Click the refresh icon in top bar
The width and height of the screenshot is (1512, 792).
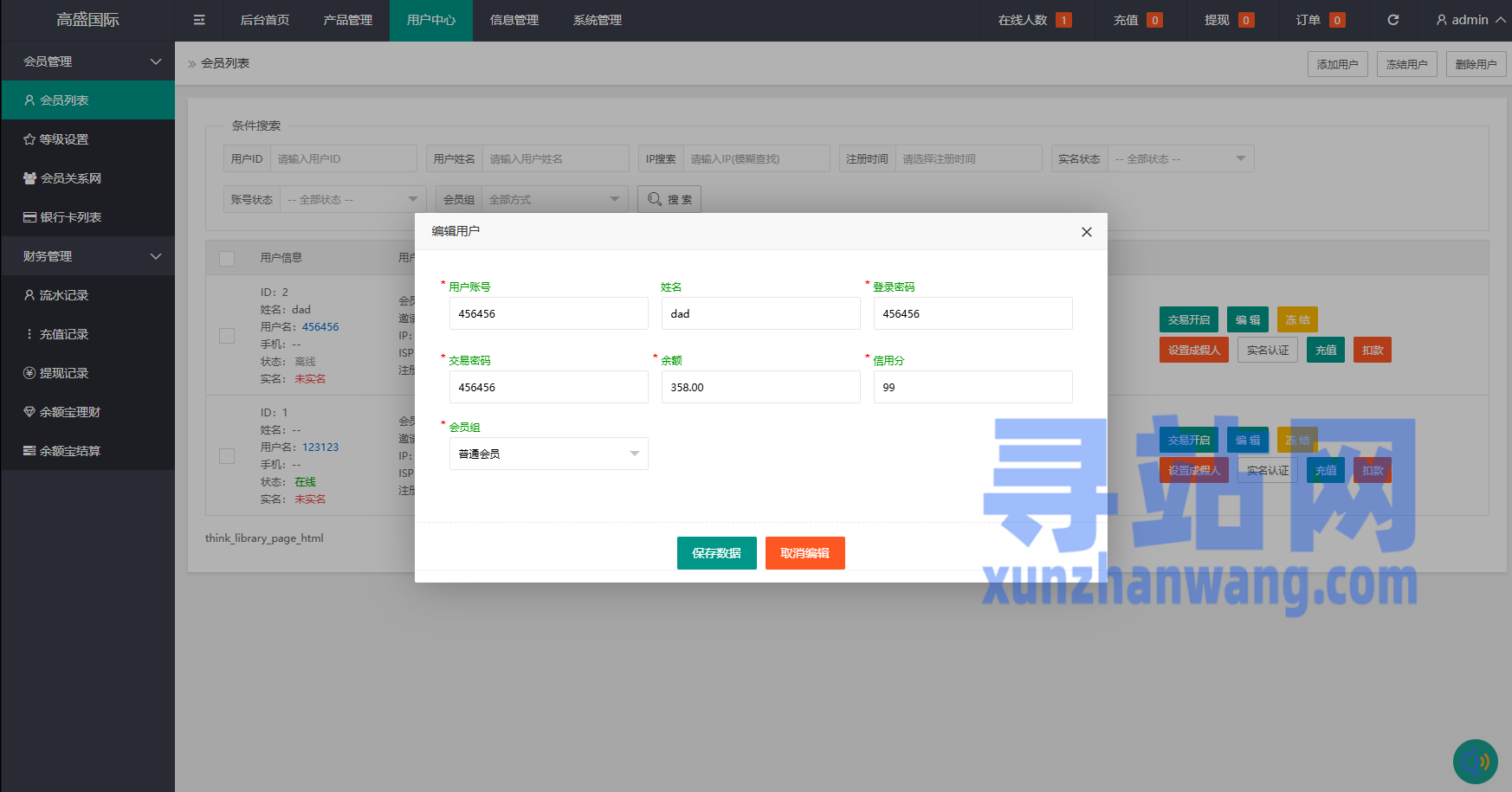click(x=1392, y=20)
